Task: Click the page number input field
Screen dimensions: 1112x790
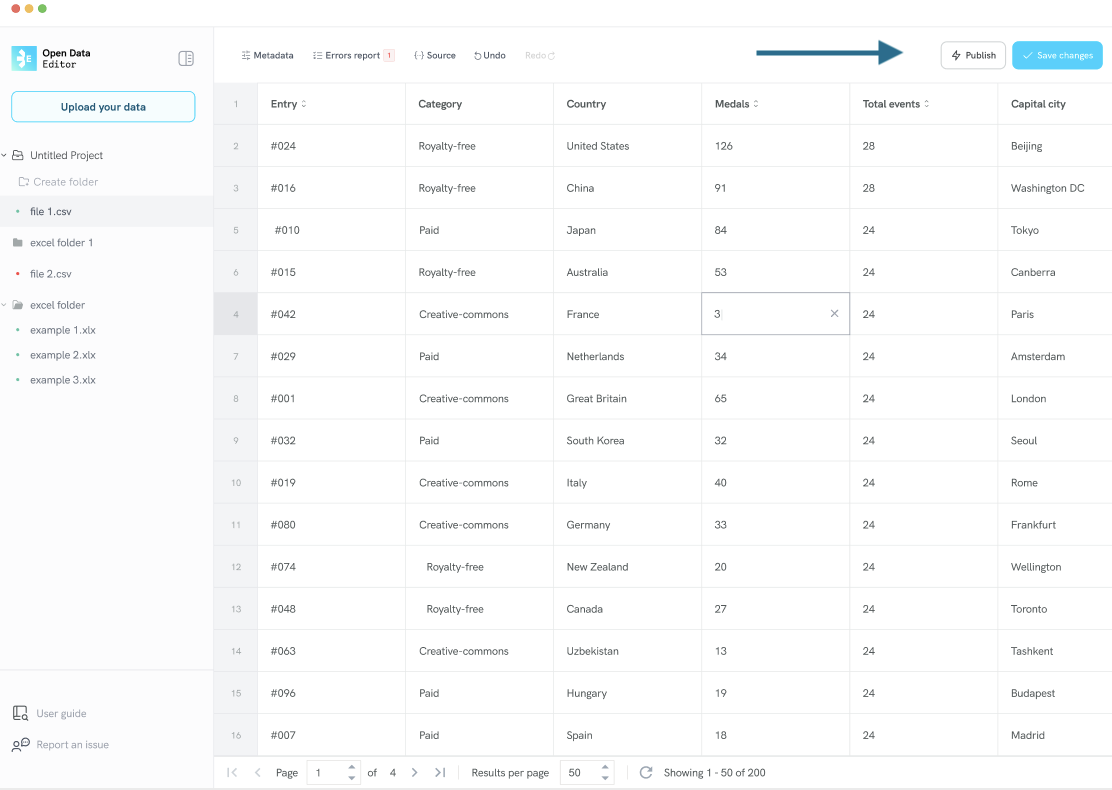Action: pyautogui.click(x=327, y=772)
